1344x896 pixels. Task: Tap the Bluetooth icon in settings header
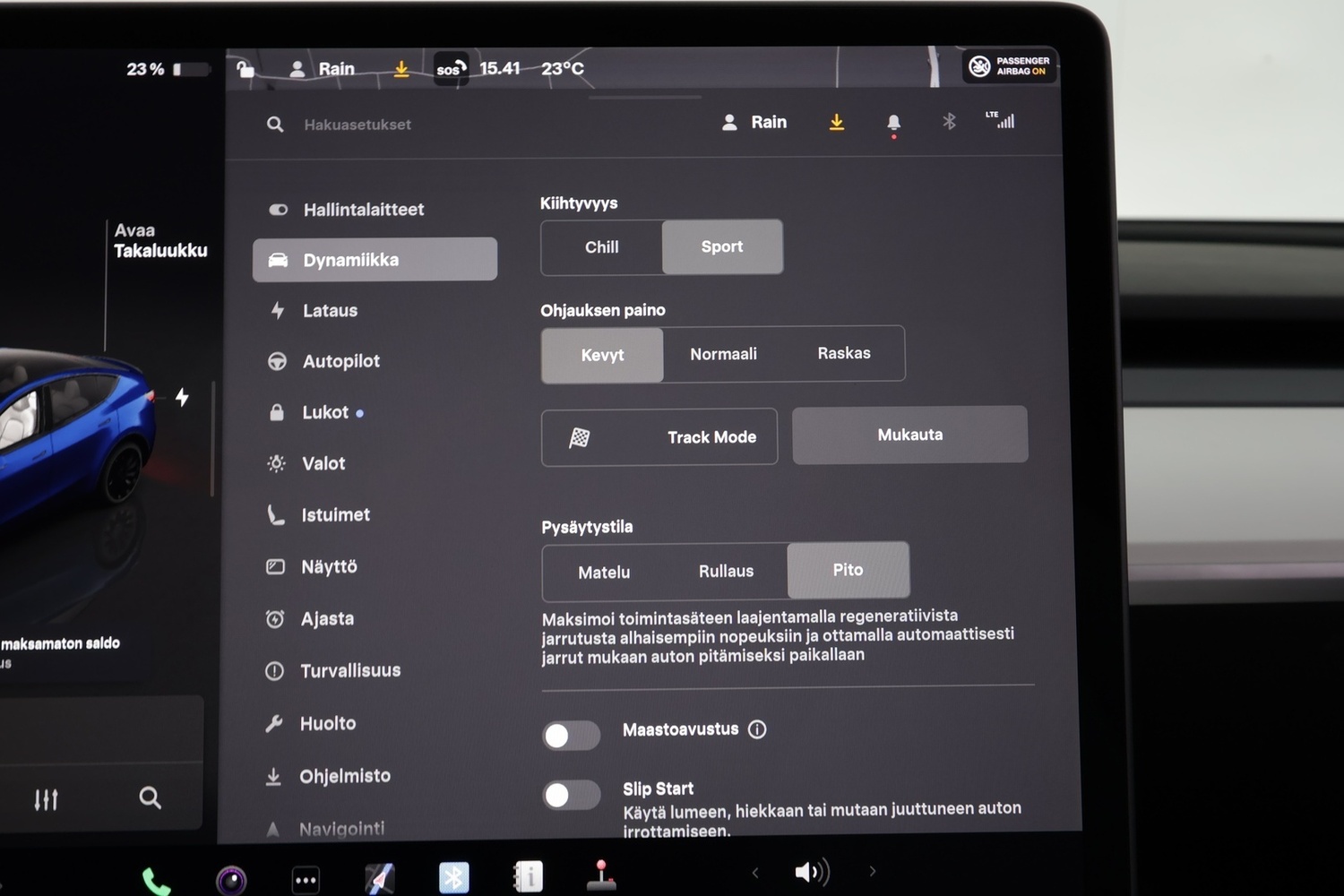point(949,121)
